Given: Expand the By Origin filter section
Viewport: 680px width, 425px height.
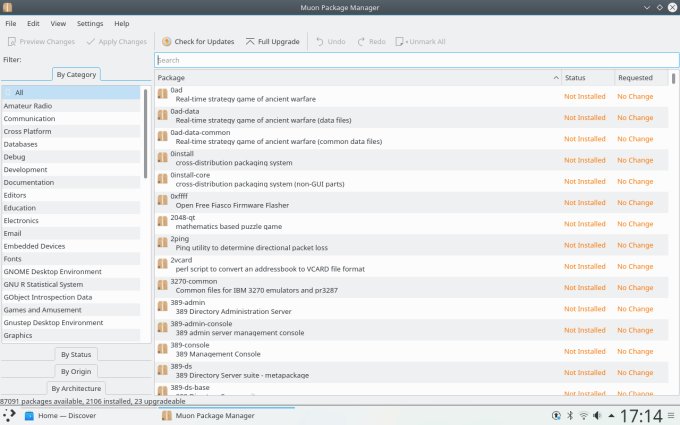Looking at the screenshot, I should pyautogui.click(x=76, y=371).
